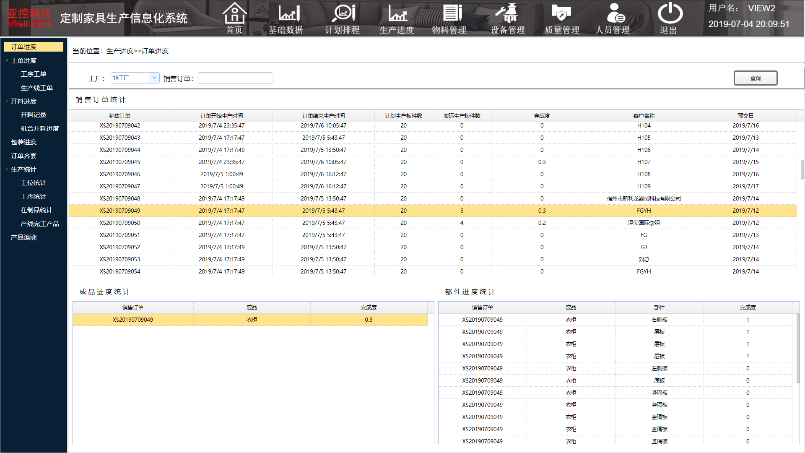The height and width of the screenshot is (453, 805).
Task: Collapse the 生产统计 tree node
Action: click(7, 169)
